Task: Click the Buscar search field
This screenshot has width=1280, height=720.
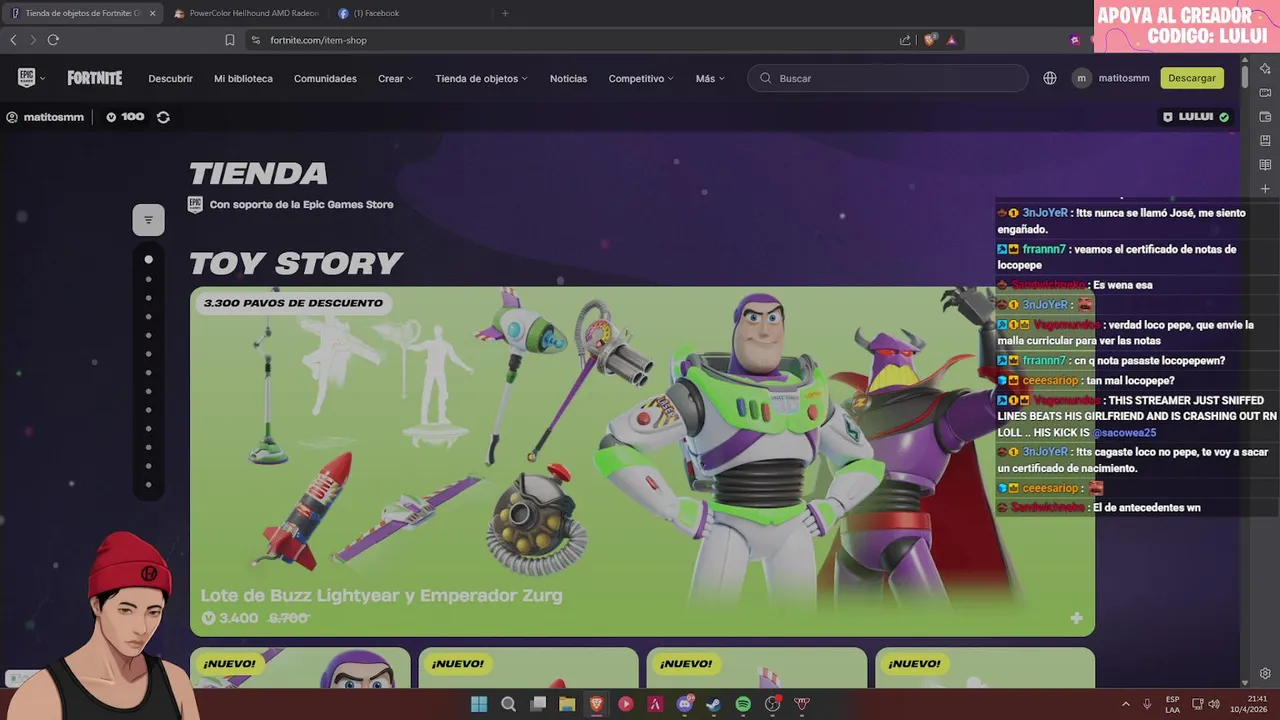Action: 888,78
